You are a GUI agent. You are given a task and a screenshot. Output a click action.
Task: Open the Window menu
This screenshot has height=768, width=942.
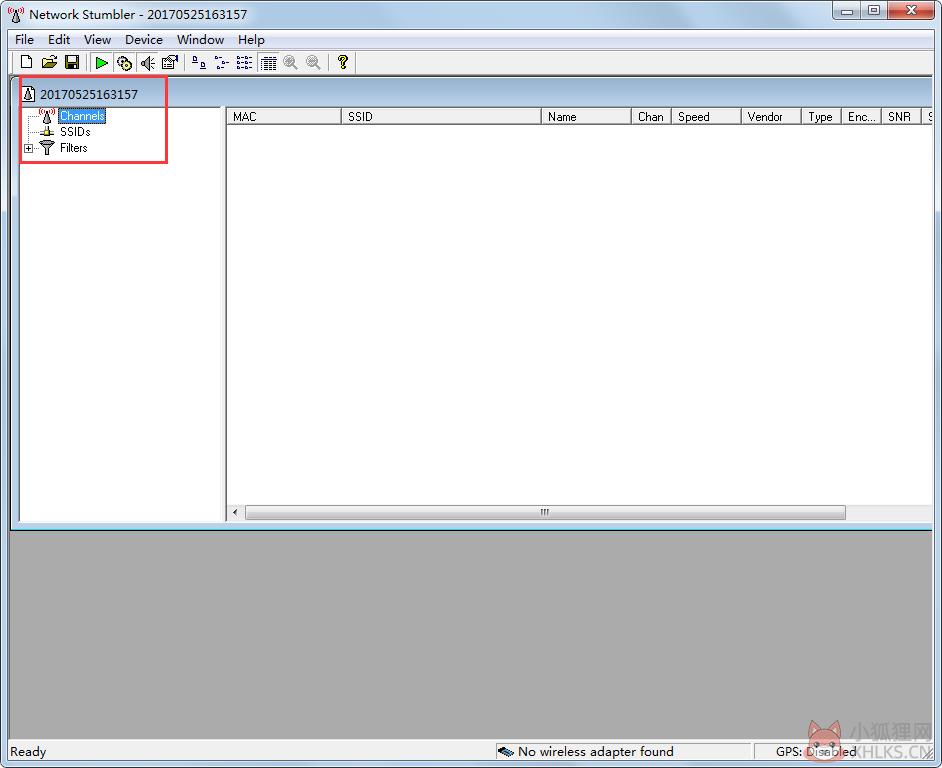pyautogui.click(x=200, y=40)
